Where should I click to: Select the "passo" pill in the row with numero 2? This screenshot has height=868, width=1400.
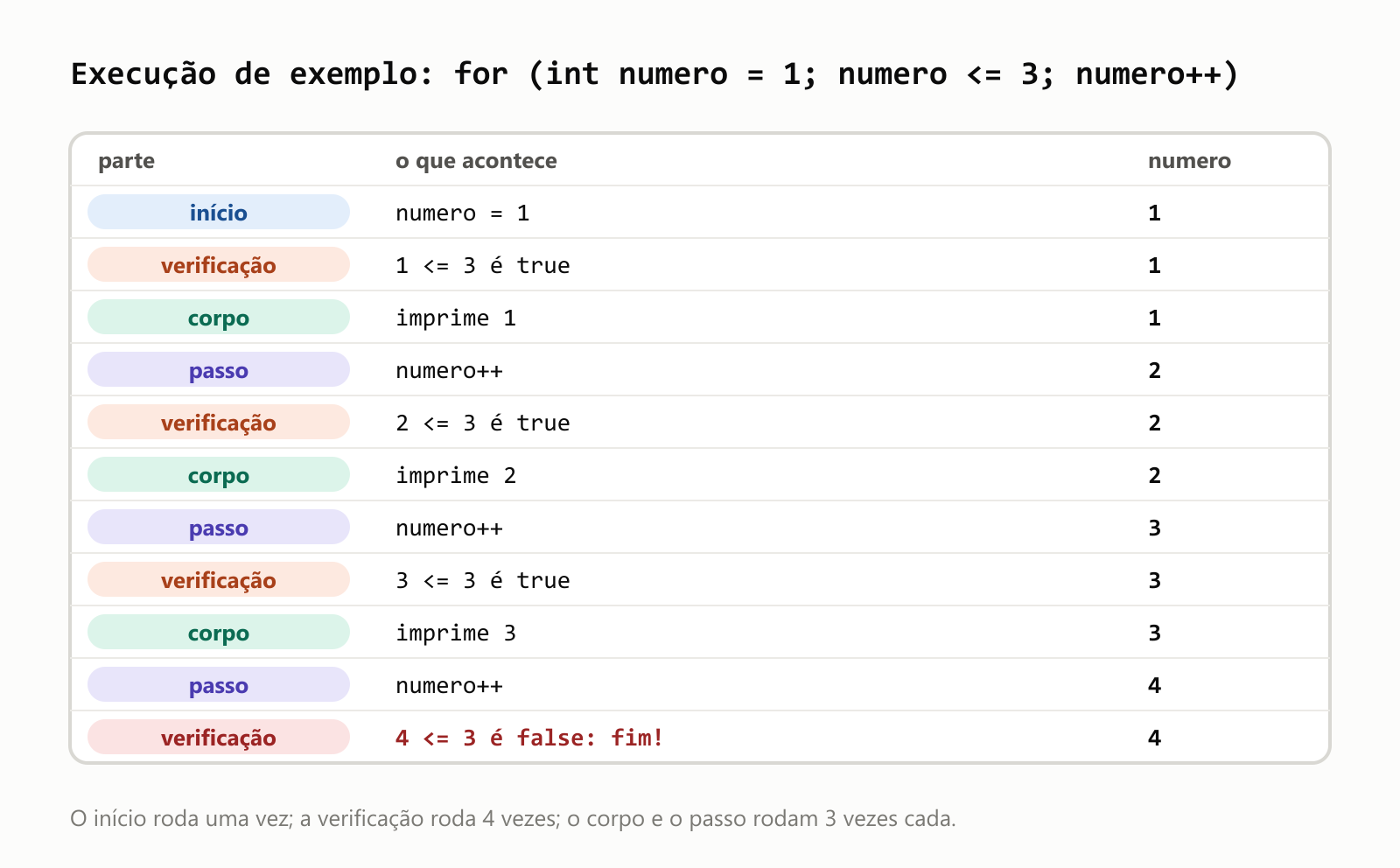(219, 369)
